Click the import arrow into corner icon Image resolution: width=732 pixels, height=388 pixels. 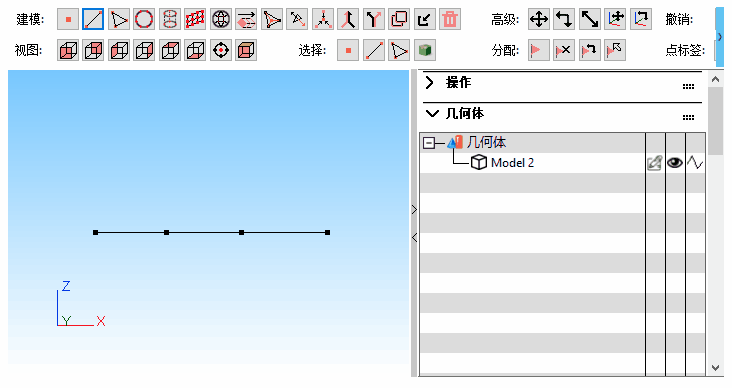[424, 19]
